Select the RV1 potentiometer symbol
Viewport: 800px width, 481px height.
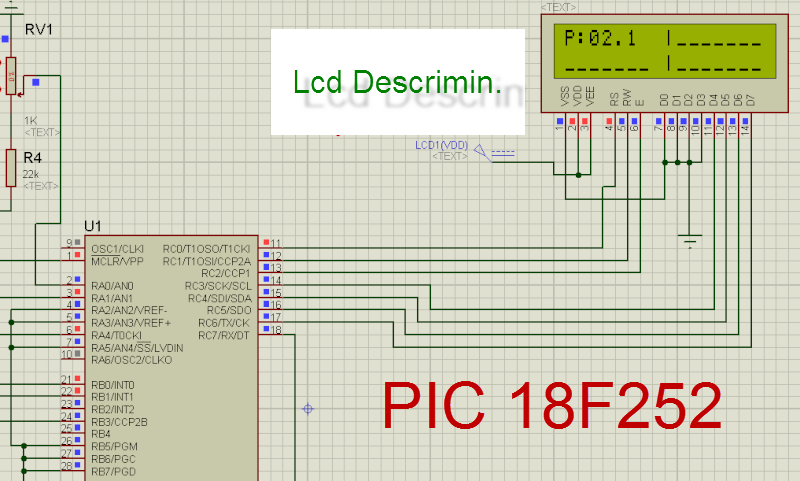click(x=11, y=76)
